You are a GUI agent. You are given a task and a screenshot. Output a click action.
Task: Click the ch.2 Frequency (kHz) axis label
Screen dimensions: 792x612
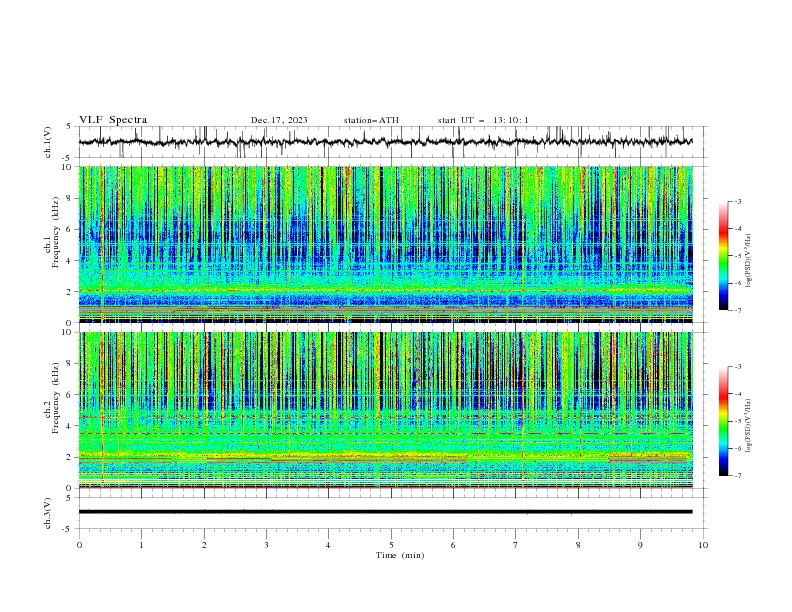point(52,398)
